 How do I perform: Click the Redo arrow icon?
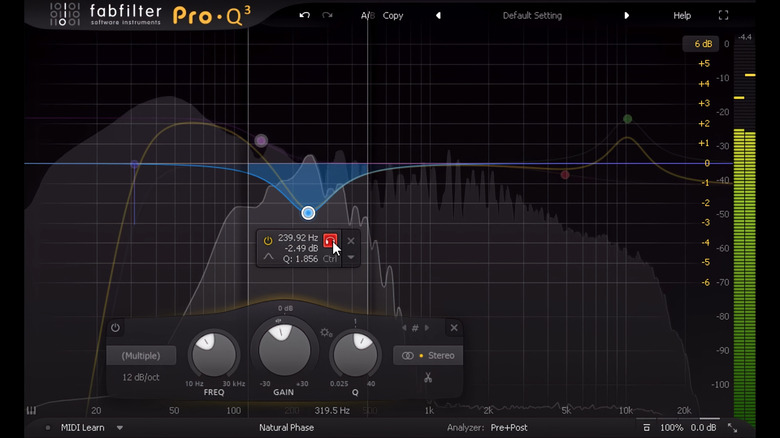click(x=327, y=16)
